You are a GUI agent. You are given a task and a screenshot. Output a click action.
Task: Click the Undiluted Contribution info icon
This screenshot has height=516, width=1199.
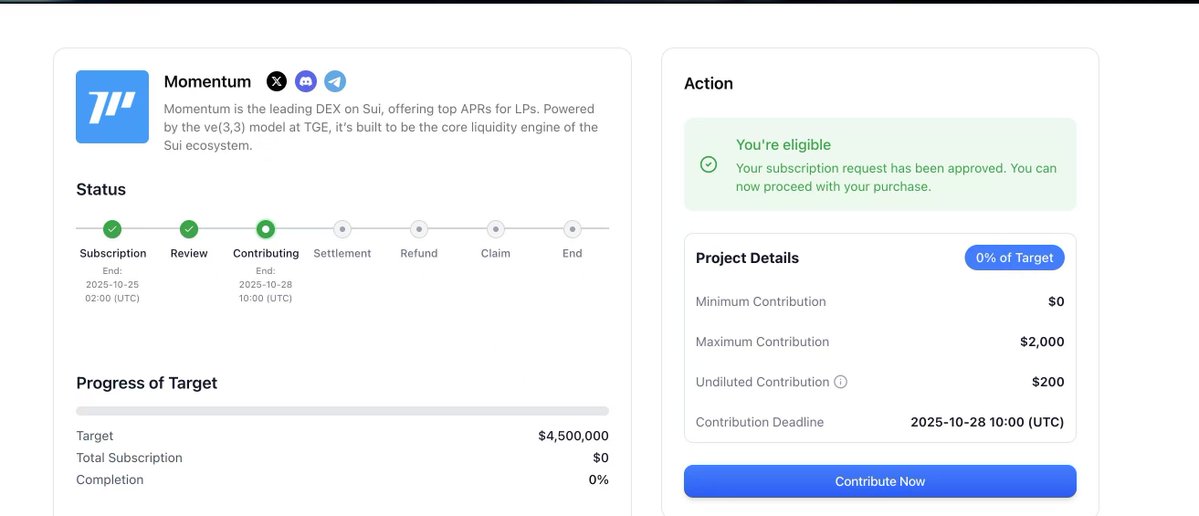pyautogui.click(x=841, y=382)
